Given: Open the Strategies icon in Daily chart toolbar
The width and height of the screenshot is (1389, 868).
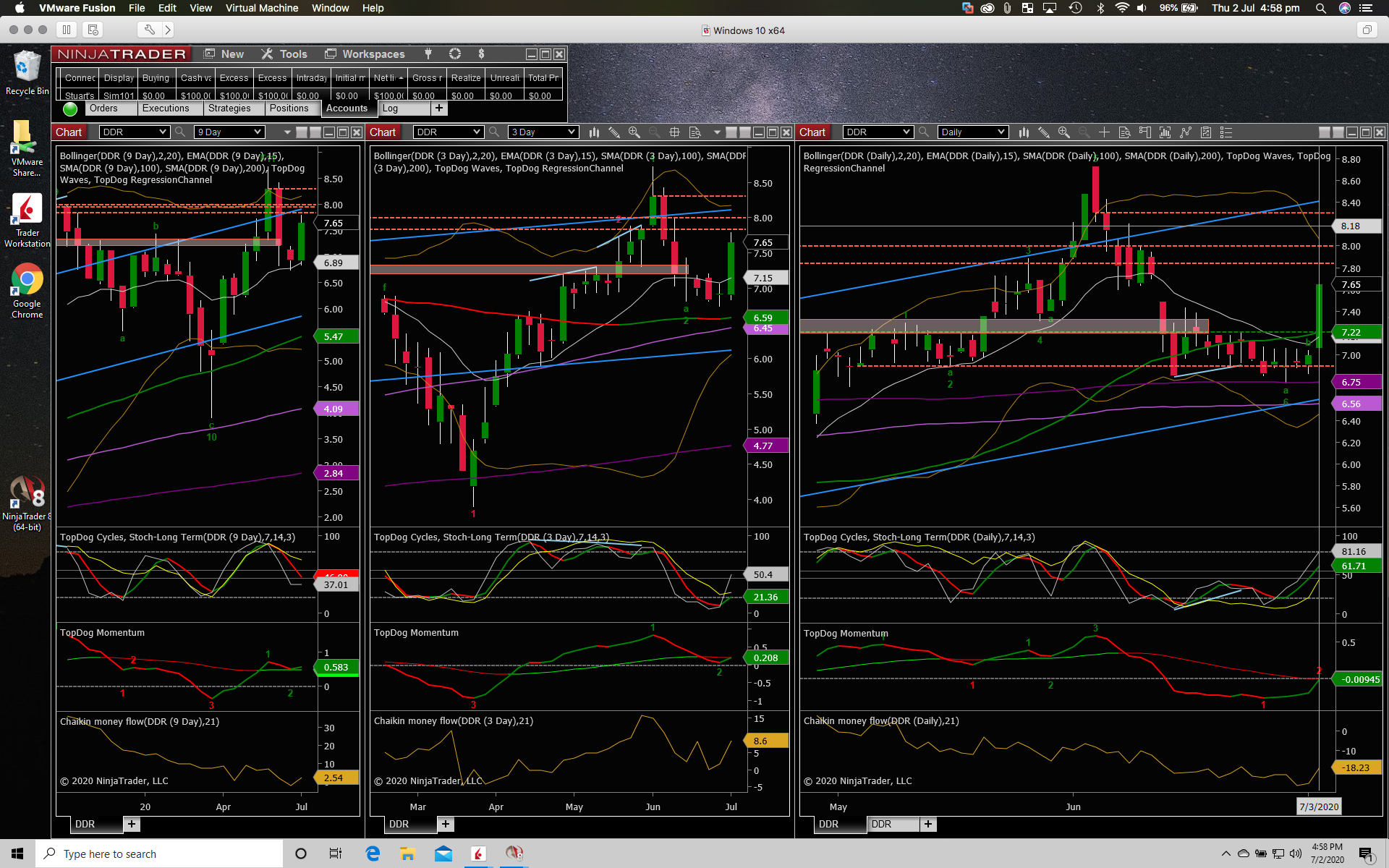Looking at the screenshot, I should click(1205, 132).
